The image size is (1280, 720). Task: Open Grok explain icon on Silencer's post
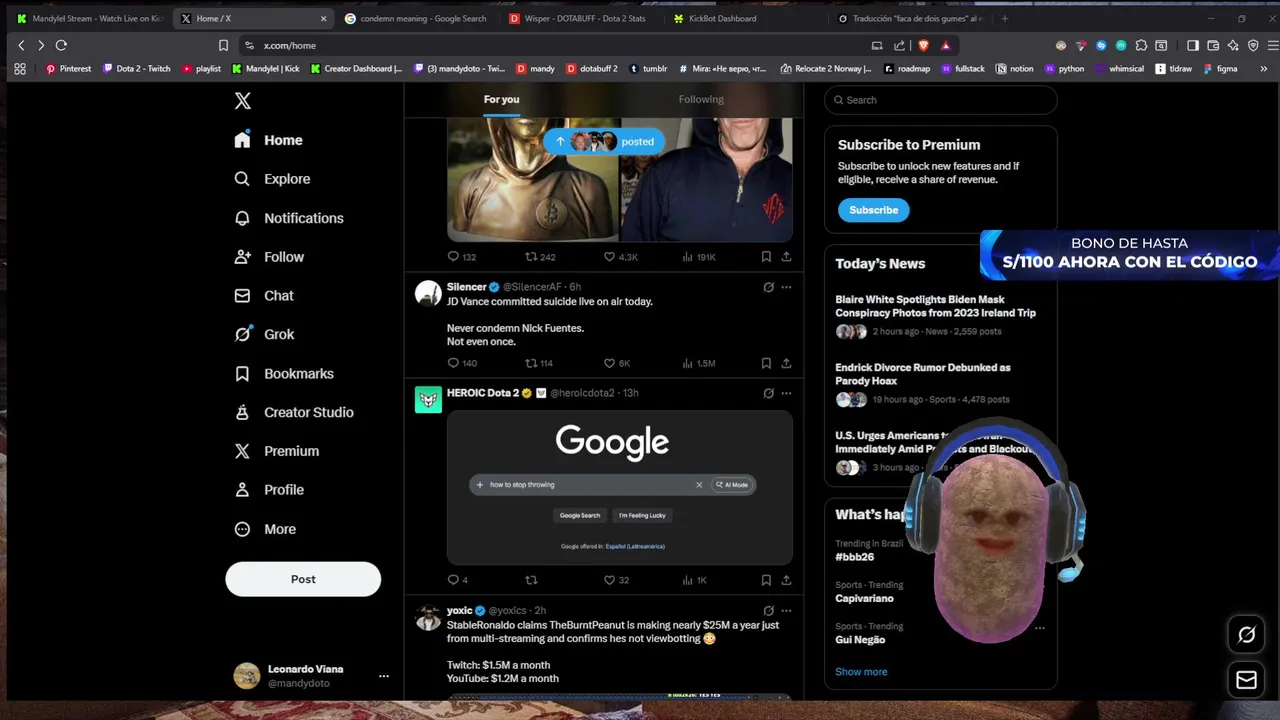coord(768,287)
